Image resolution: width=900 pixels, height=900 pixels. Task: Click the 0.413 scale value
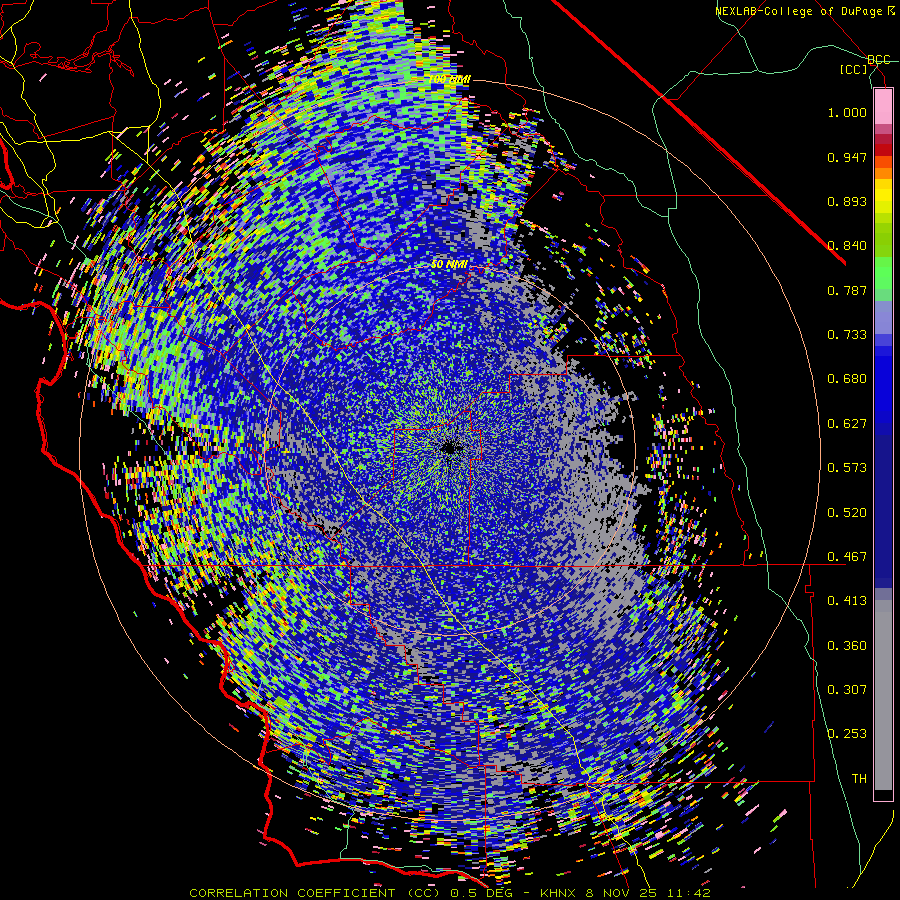coord(847,601)
